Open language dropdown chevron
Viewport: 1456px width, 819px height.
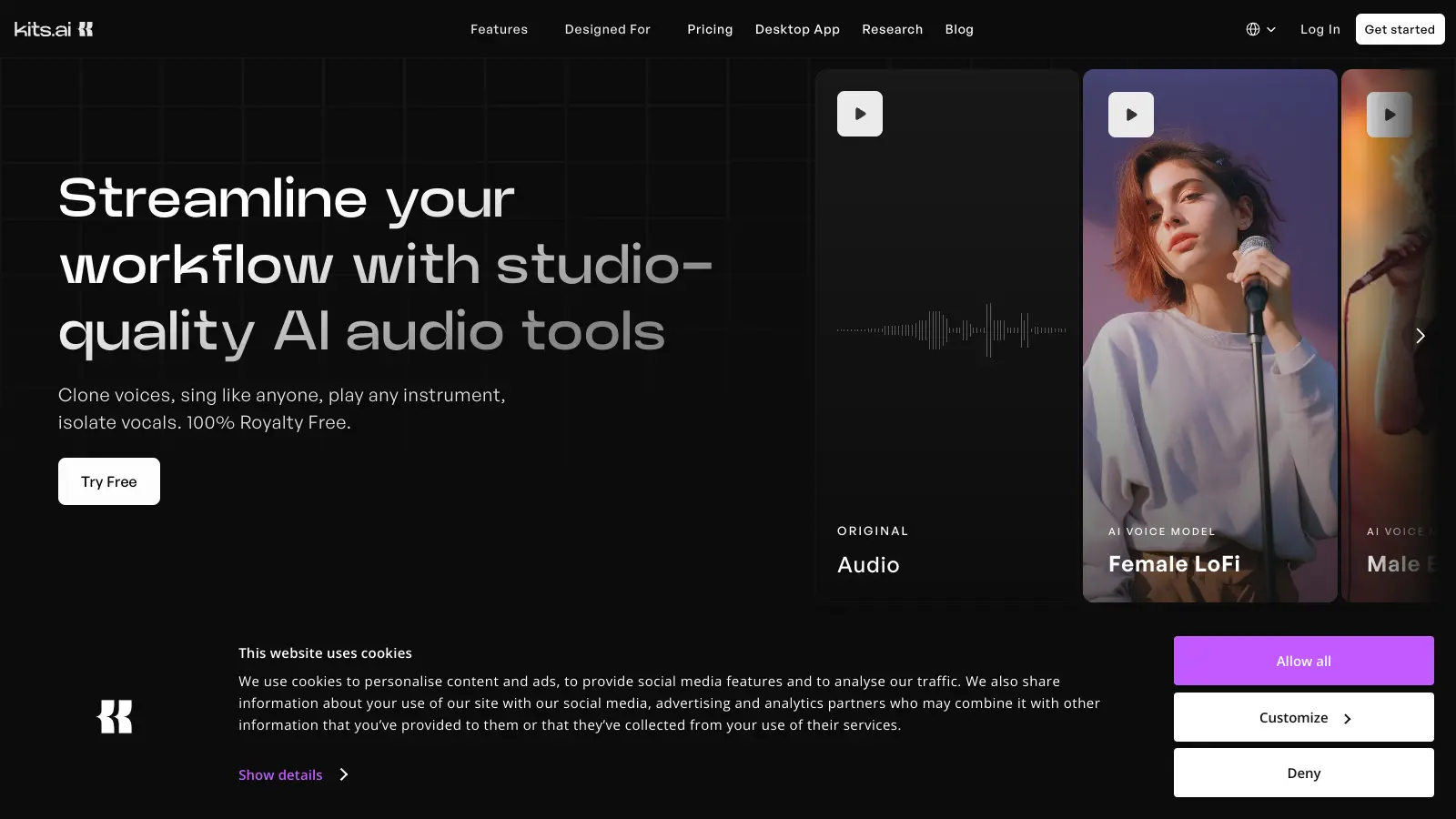coord(1271,29)
